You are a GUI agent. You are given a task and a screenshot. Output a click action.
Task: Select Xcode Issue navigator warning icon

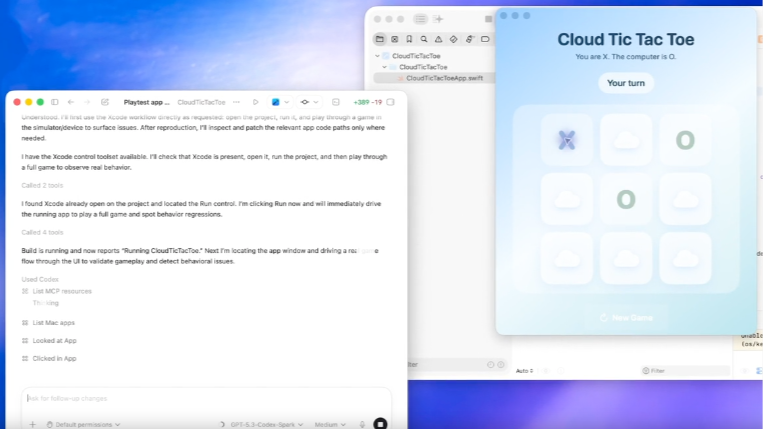click(x=438, y=39)
